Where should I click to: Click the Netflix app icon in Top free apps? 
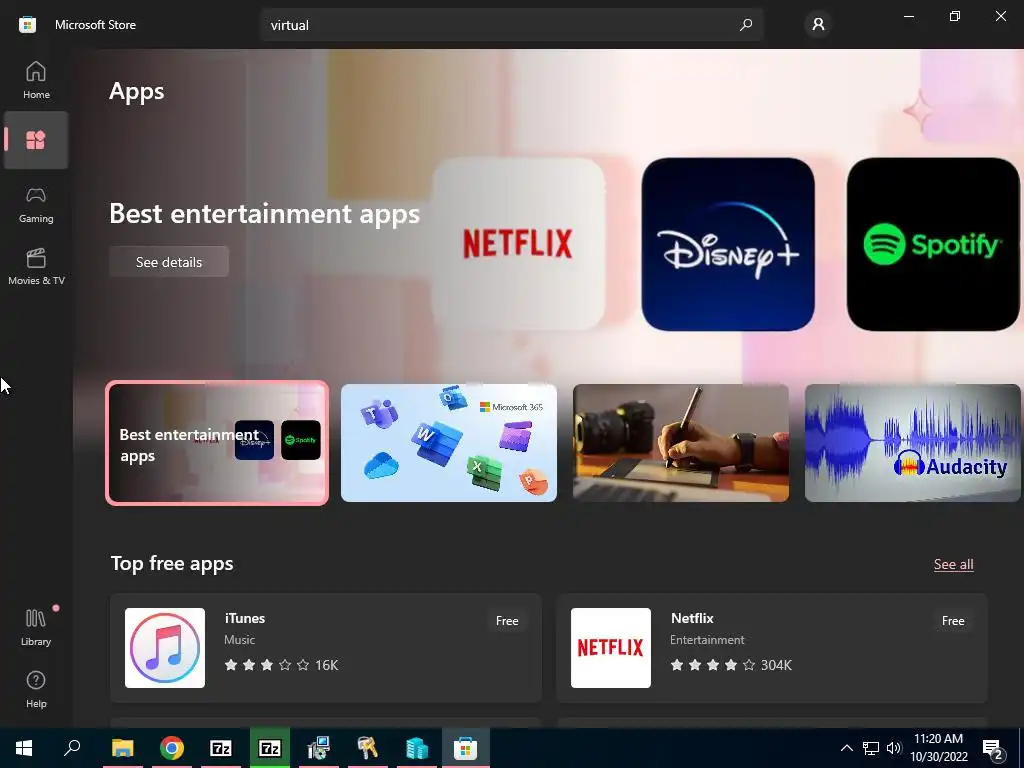pos(611,648)
